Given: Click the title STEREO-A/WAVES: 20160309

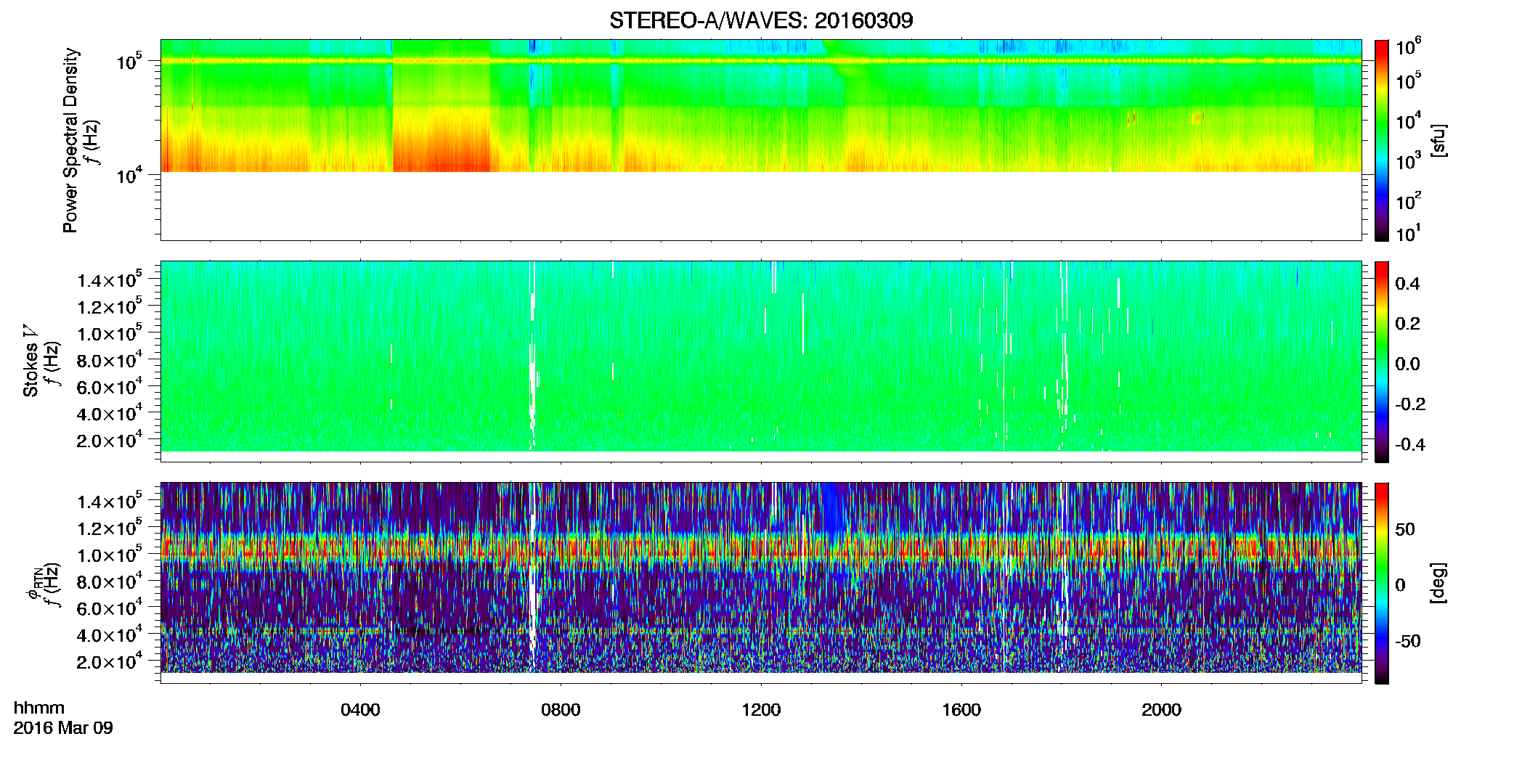Looking at the screenshot, I should point(761,20).
